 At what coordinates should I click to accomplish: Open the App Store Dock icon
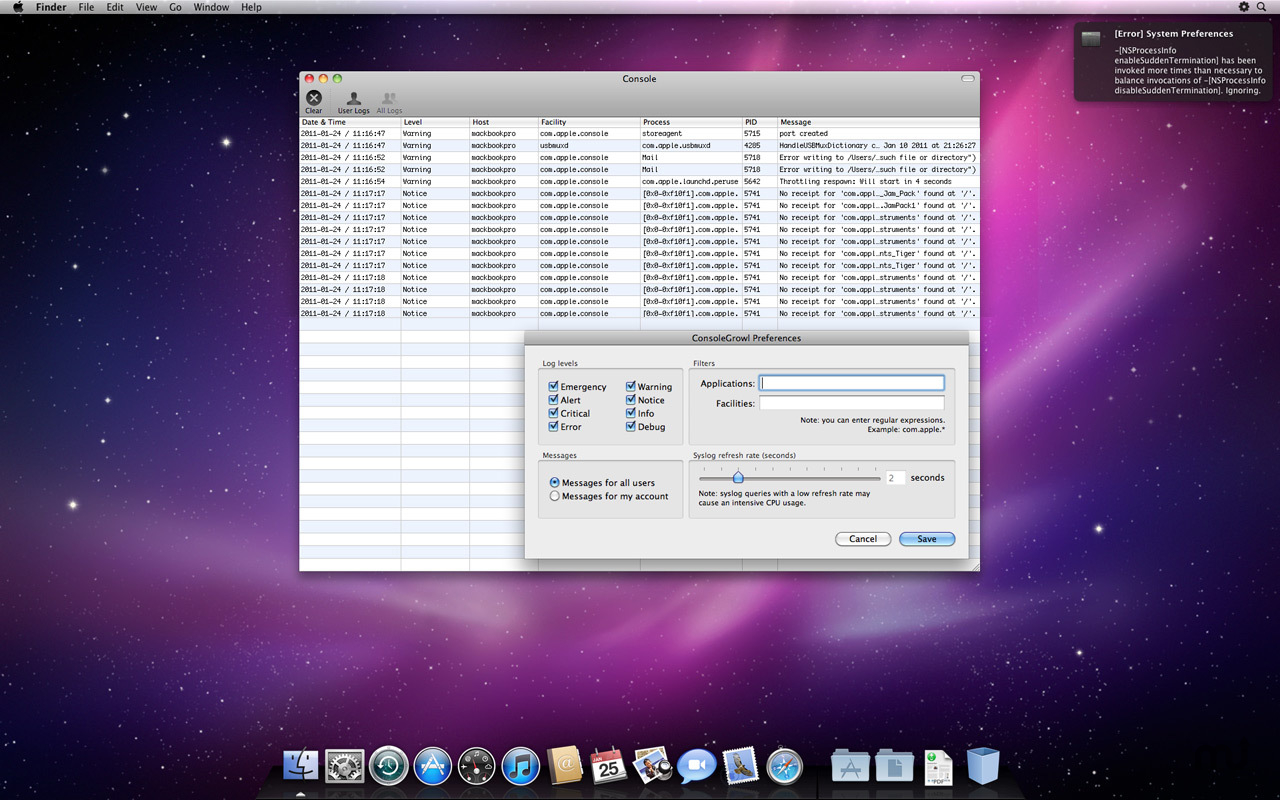point(433,767)
